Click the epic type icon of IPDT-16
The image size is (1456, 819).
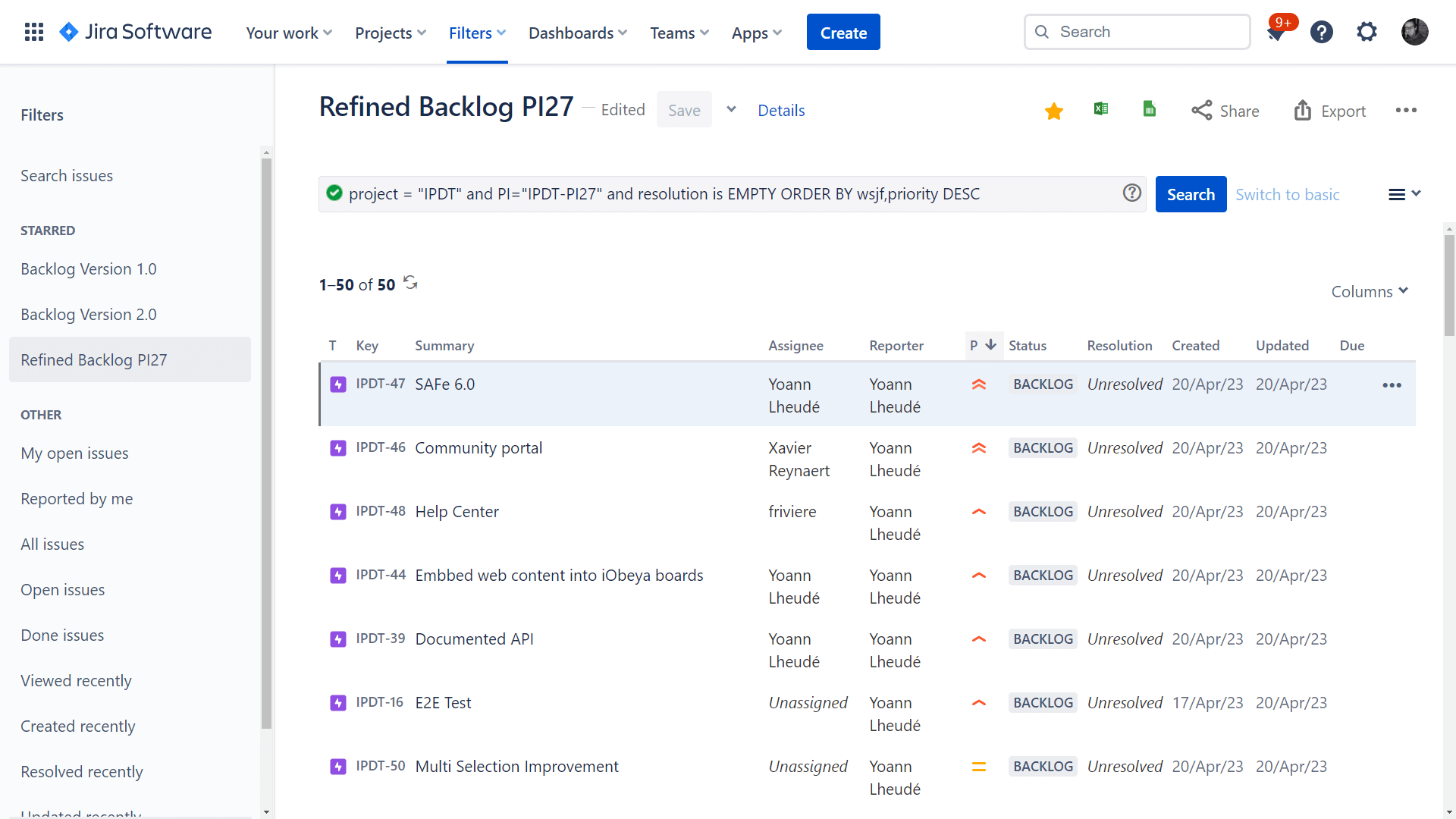pyautogui.click(x=338, y=703)
